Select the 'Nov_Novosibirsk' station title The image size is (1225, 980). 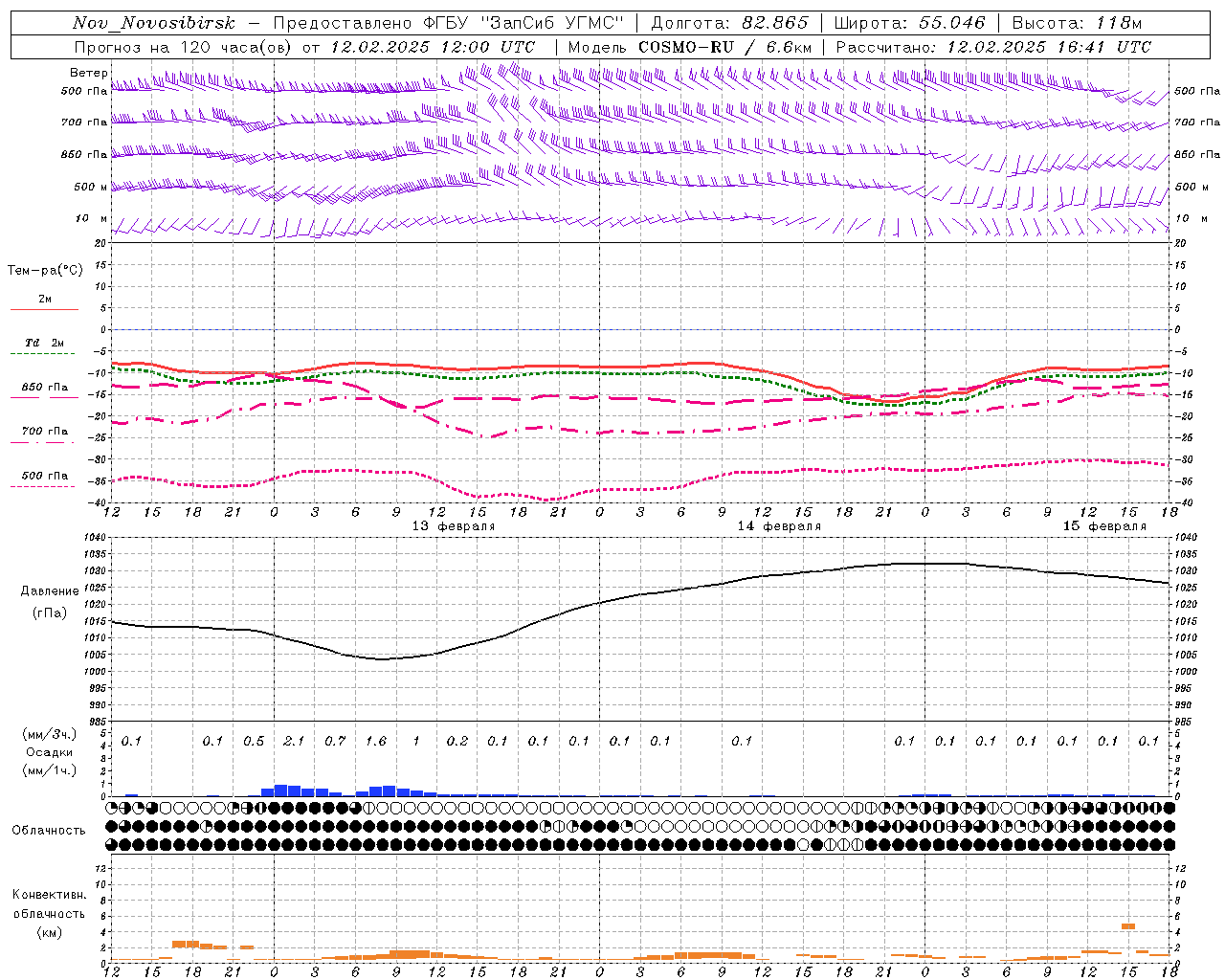(154, 23)
